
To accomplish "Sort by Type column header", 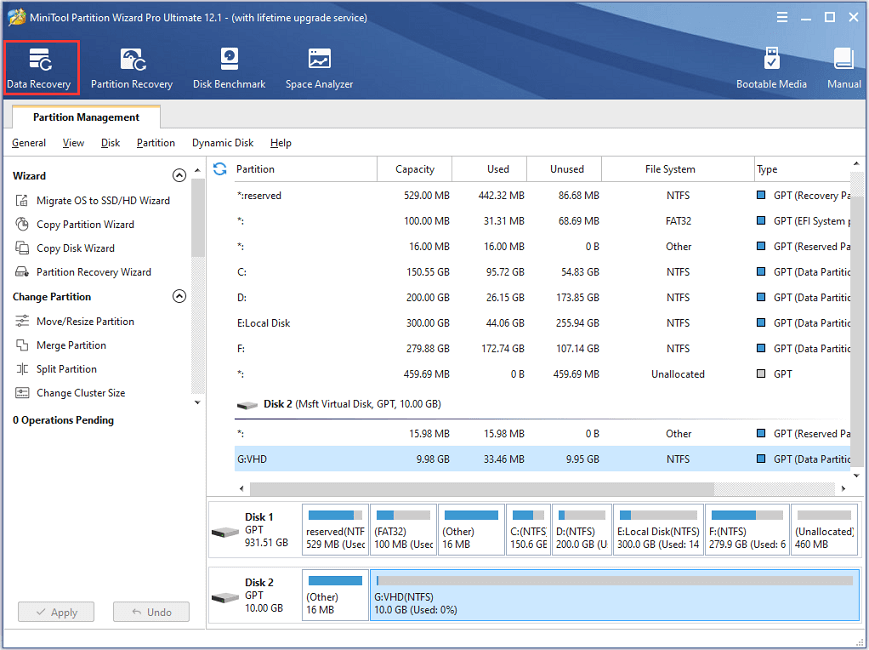I will 802,169.
